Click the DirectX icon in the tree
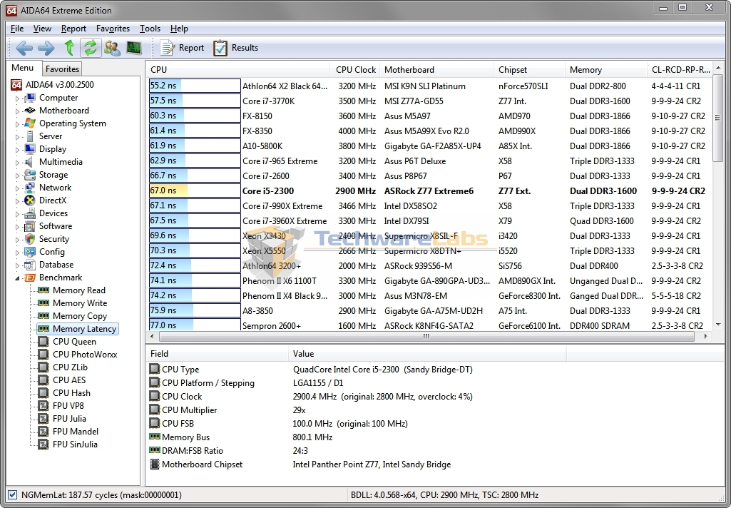This screenshot has height=508, width=731. coord(30,200)
